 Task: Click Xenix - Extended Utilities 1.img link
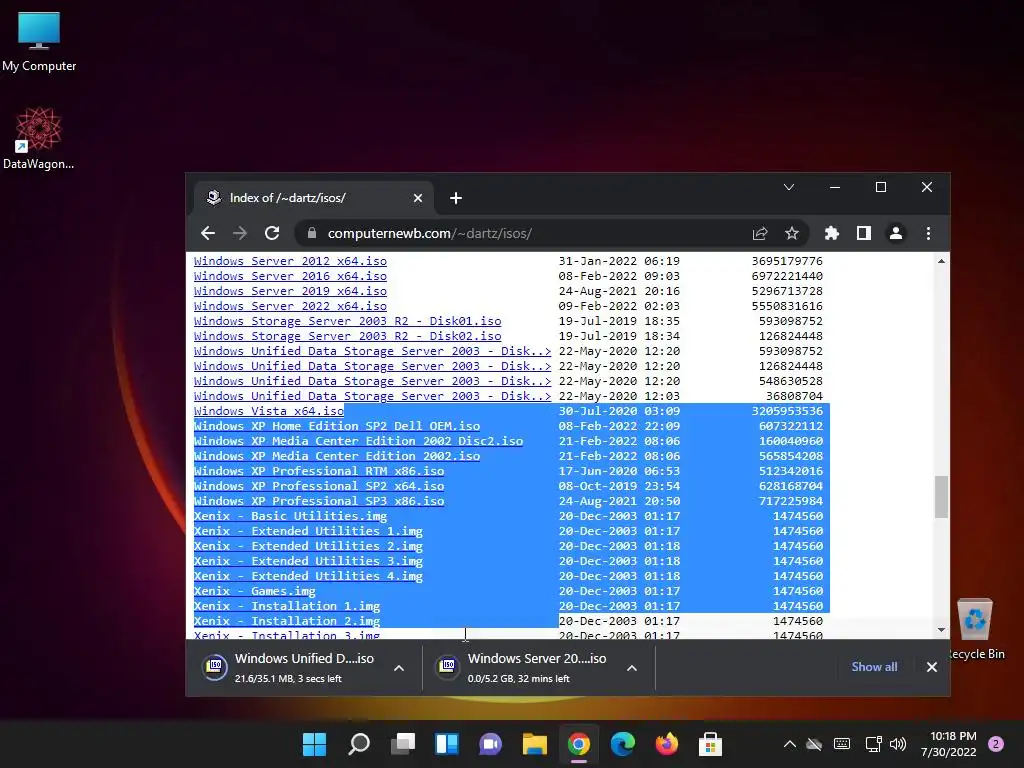pos(308,532)
